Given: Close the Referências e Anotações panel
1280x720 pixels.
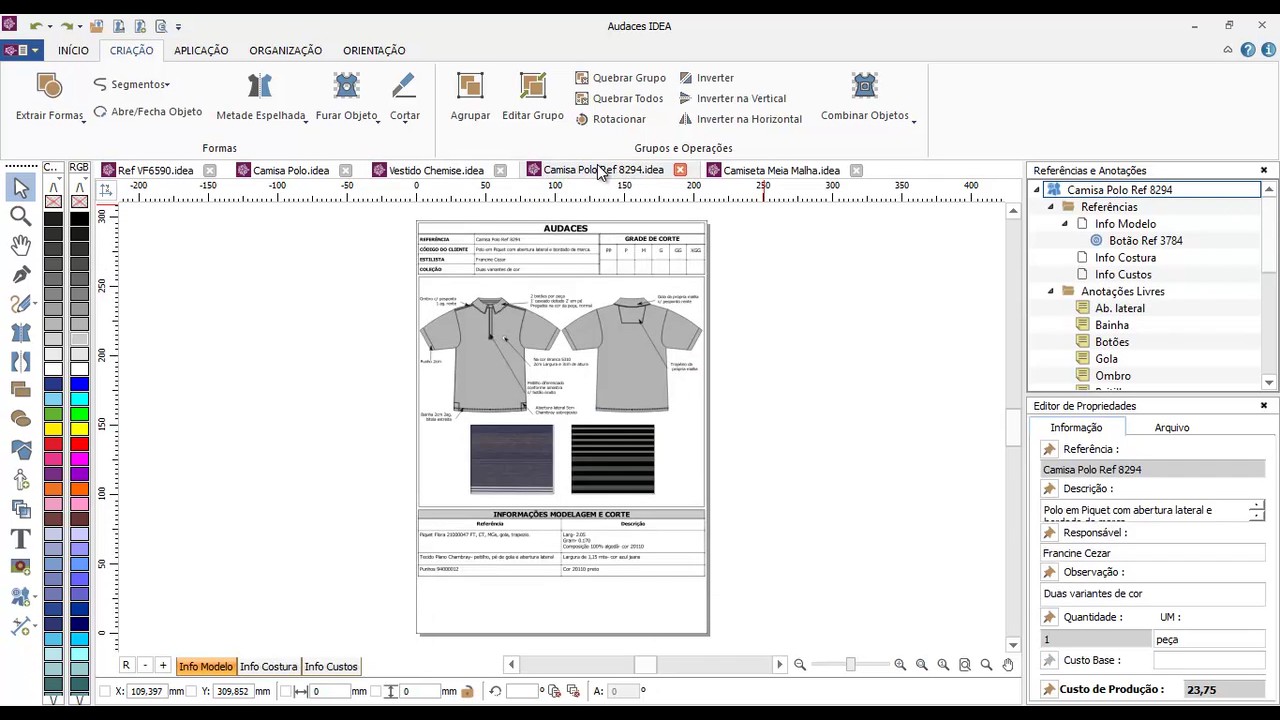Looking at the screenshot, I should pyautogui.click(x=1264, y=170).
